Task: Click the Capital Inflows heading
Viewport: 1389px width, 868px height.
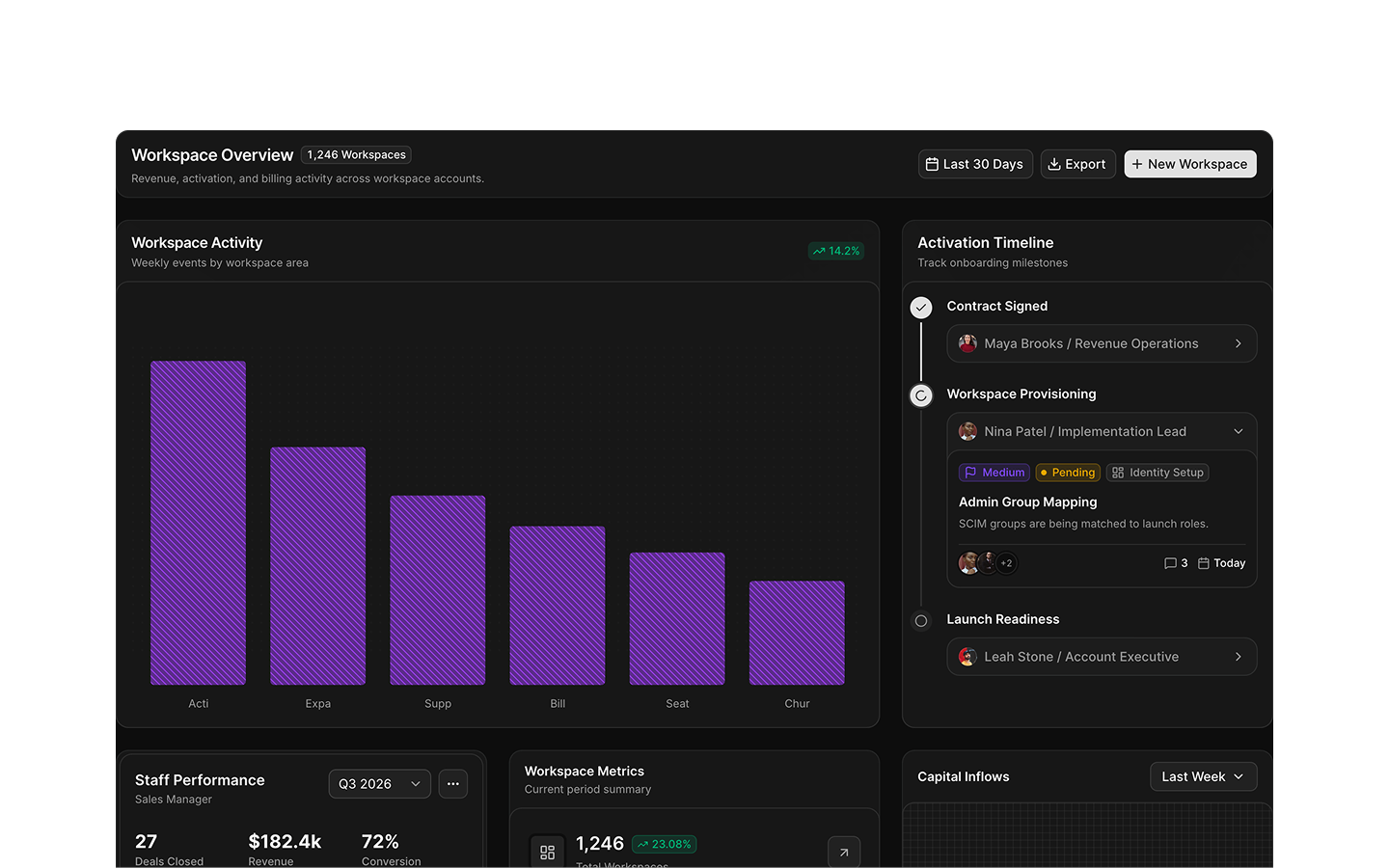Action: coord(964,776)
